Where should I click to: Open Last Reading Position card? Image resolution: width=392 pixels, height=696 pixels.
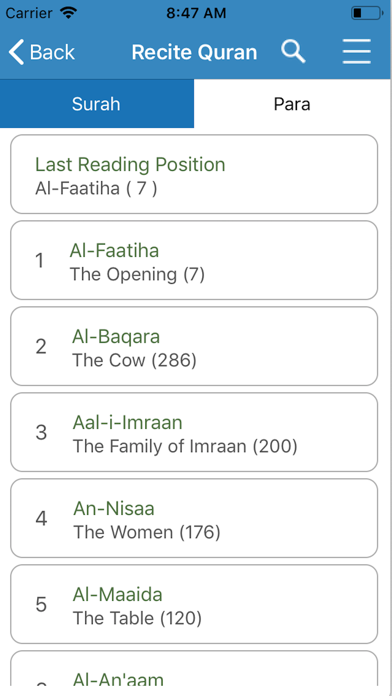194,174
